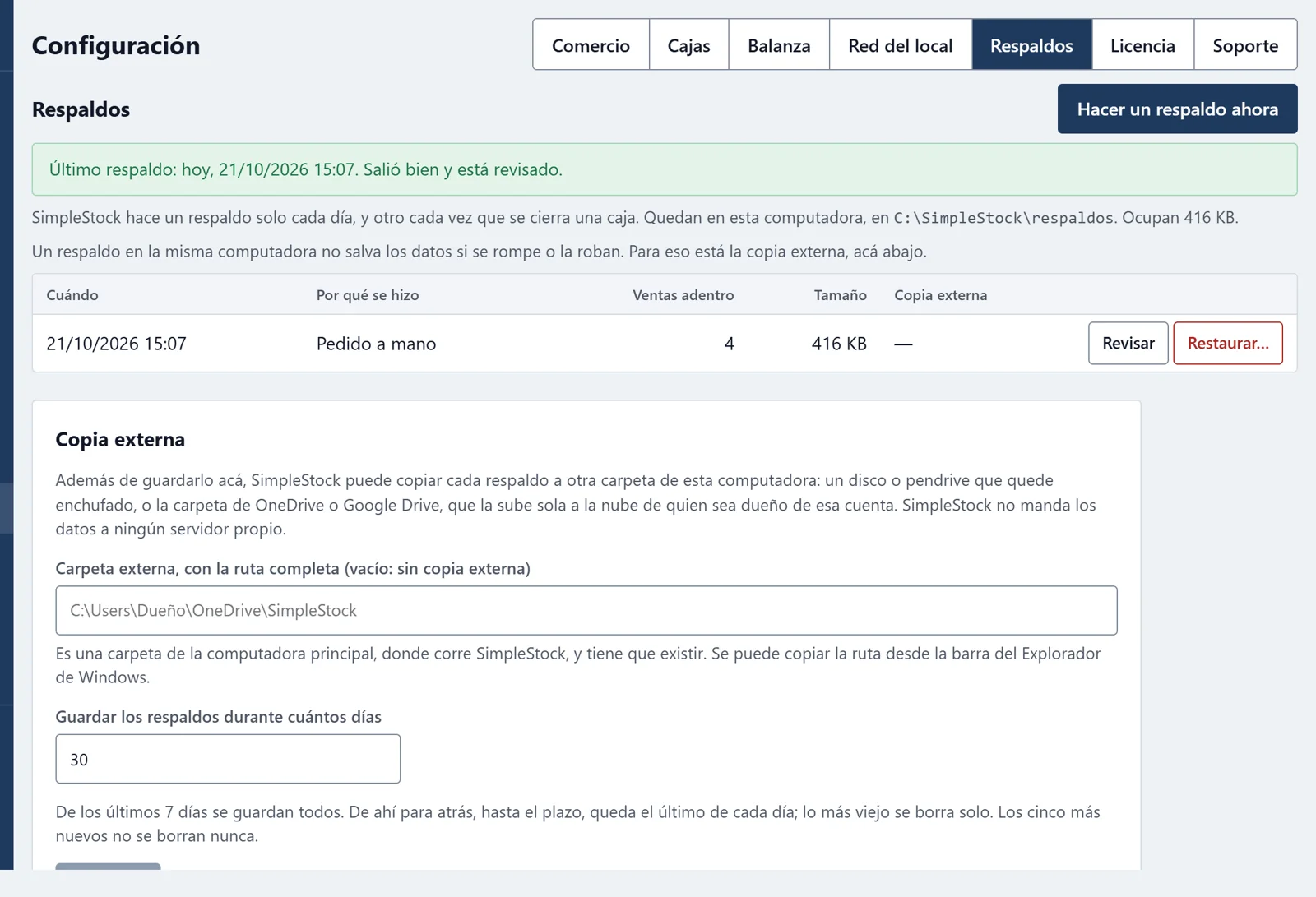Click Hacer un respaldo ahora button
The height and width of the screenshot is (897, 1316).
point(1177,109)
